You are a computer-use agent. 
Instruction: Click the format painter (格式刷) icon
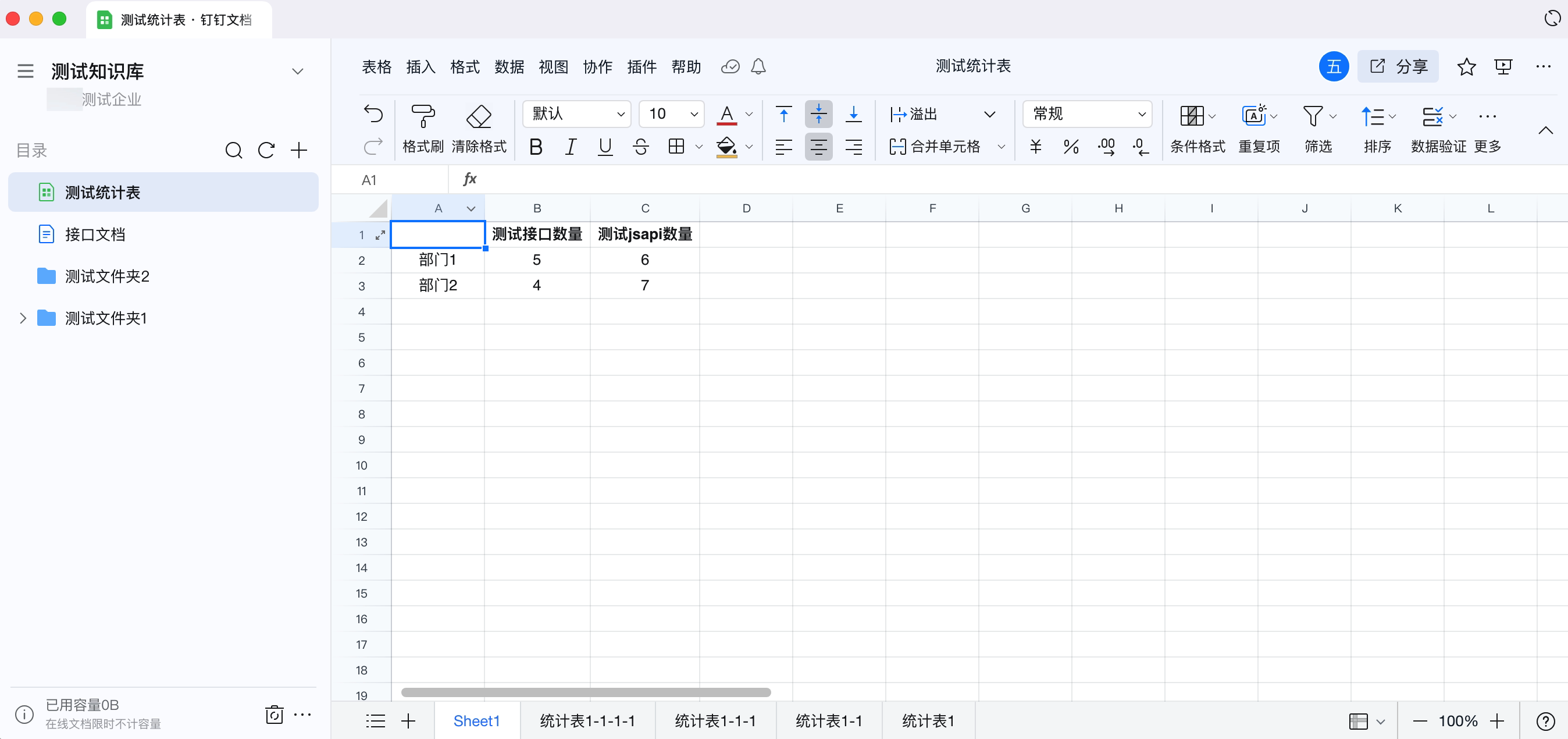(x=423, y=116)
